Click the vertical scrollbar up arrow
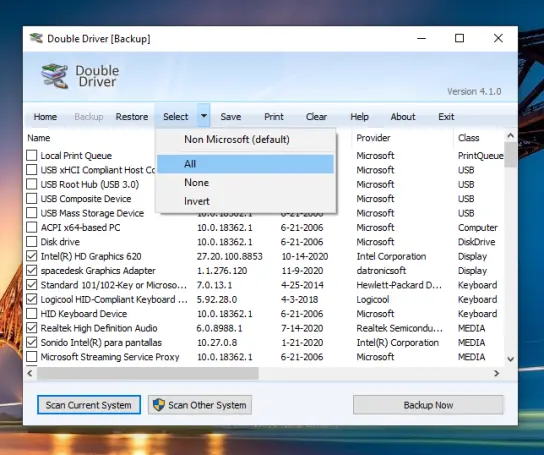This screenshot has height=455, width=544. (510, 136)
